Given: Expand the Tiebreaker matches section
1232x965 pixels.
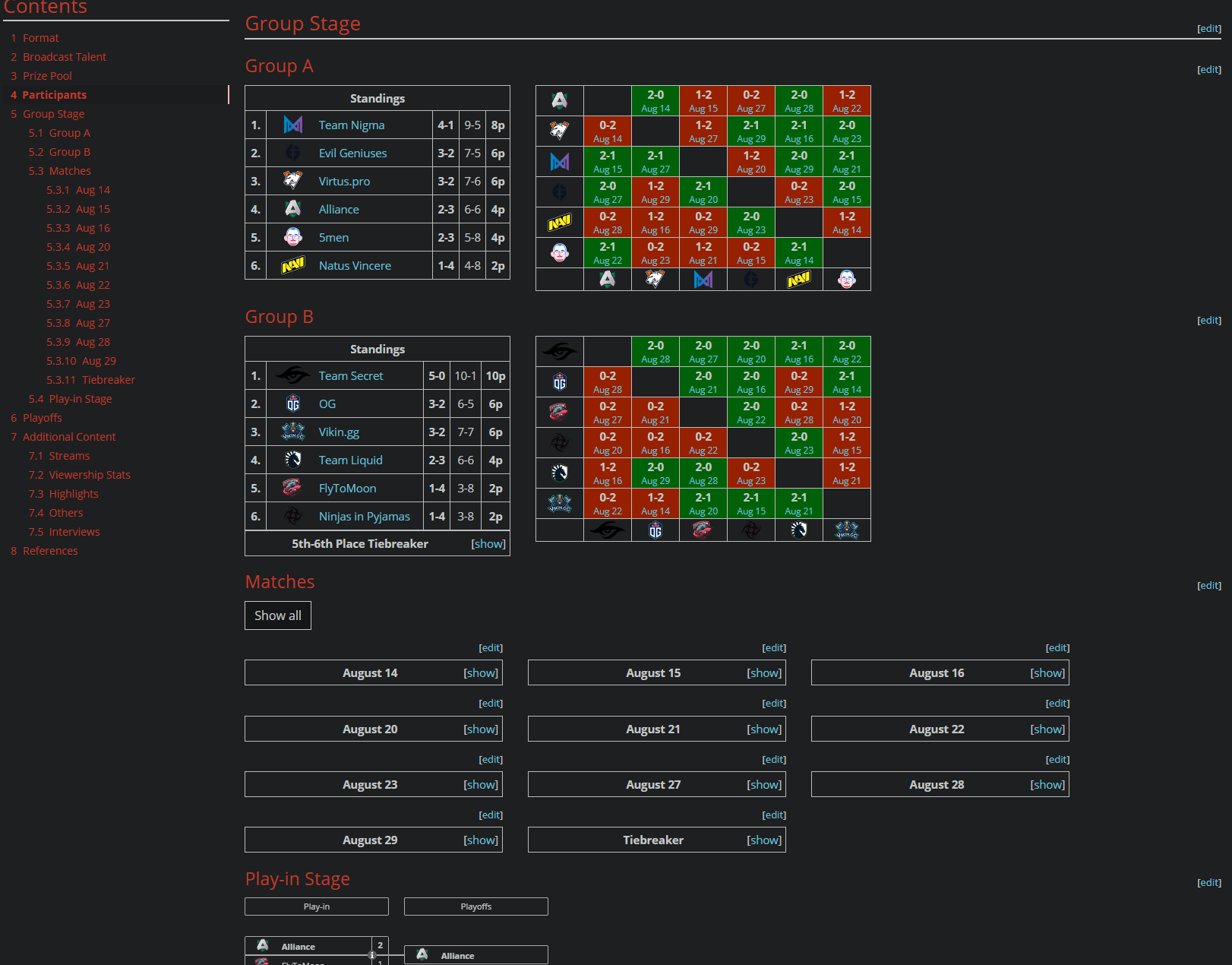Looking at the screenshot, I should point(764,840).
